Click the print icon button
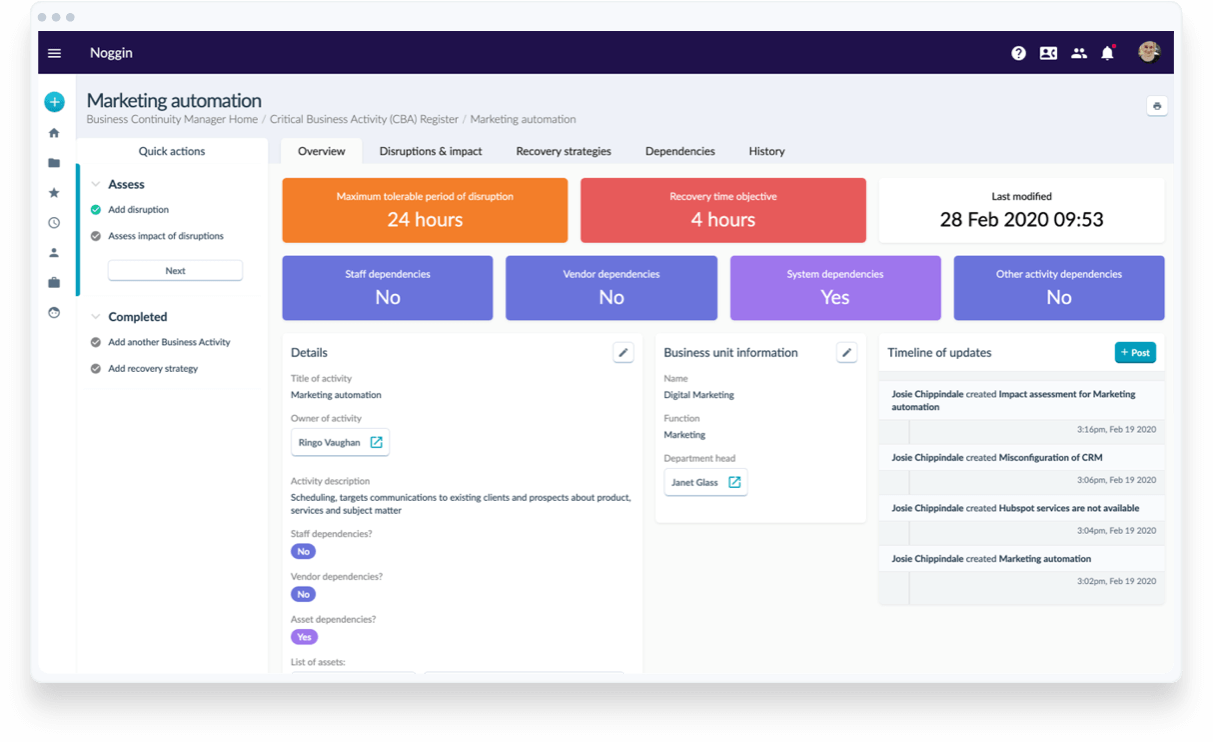The image size is (1213, 742). (x=1157, y=106)
